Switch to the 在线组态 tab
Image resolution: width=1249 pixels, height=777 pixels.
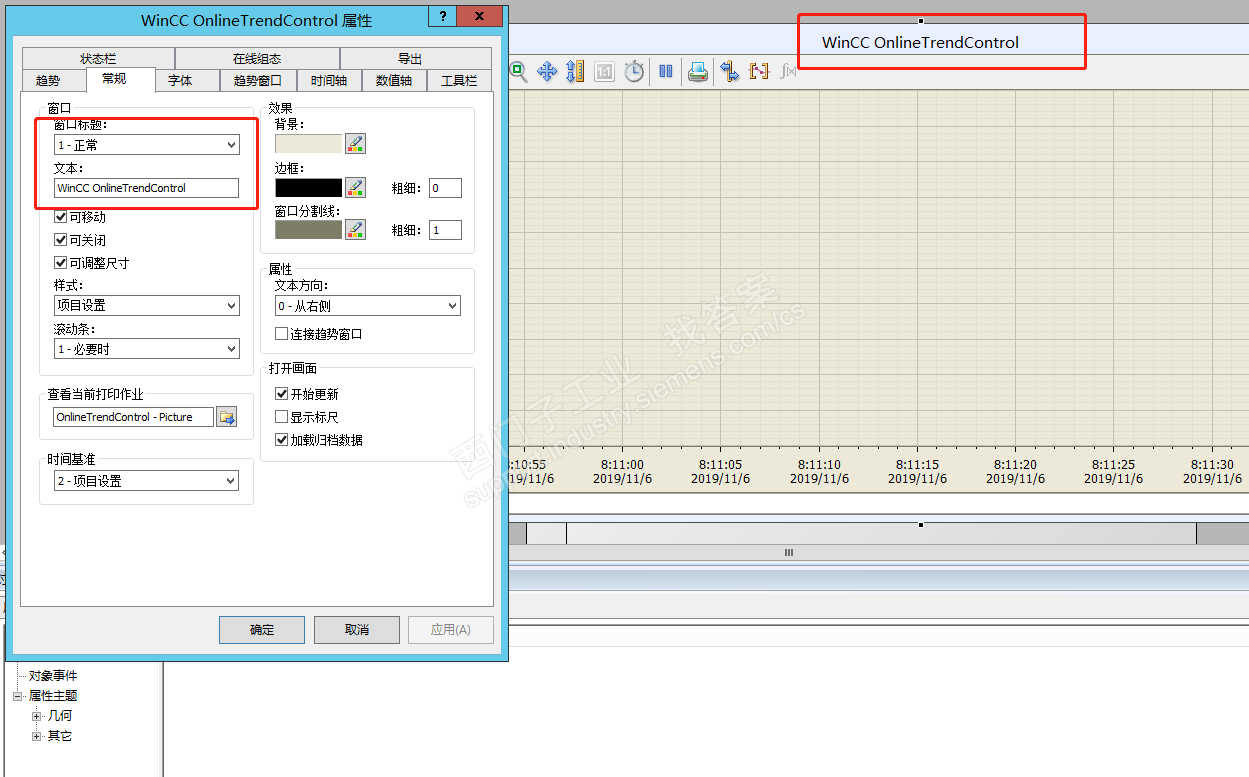coord(257,59)
